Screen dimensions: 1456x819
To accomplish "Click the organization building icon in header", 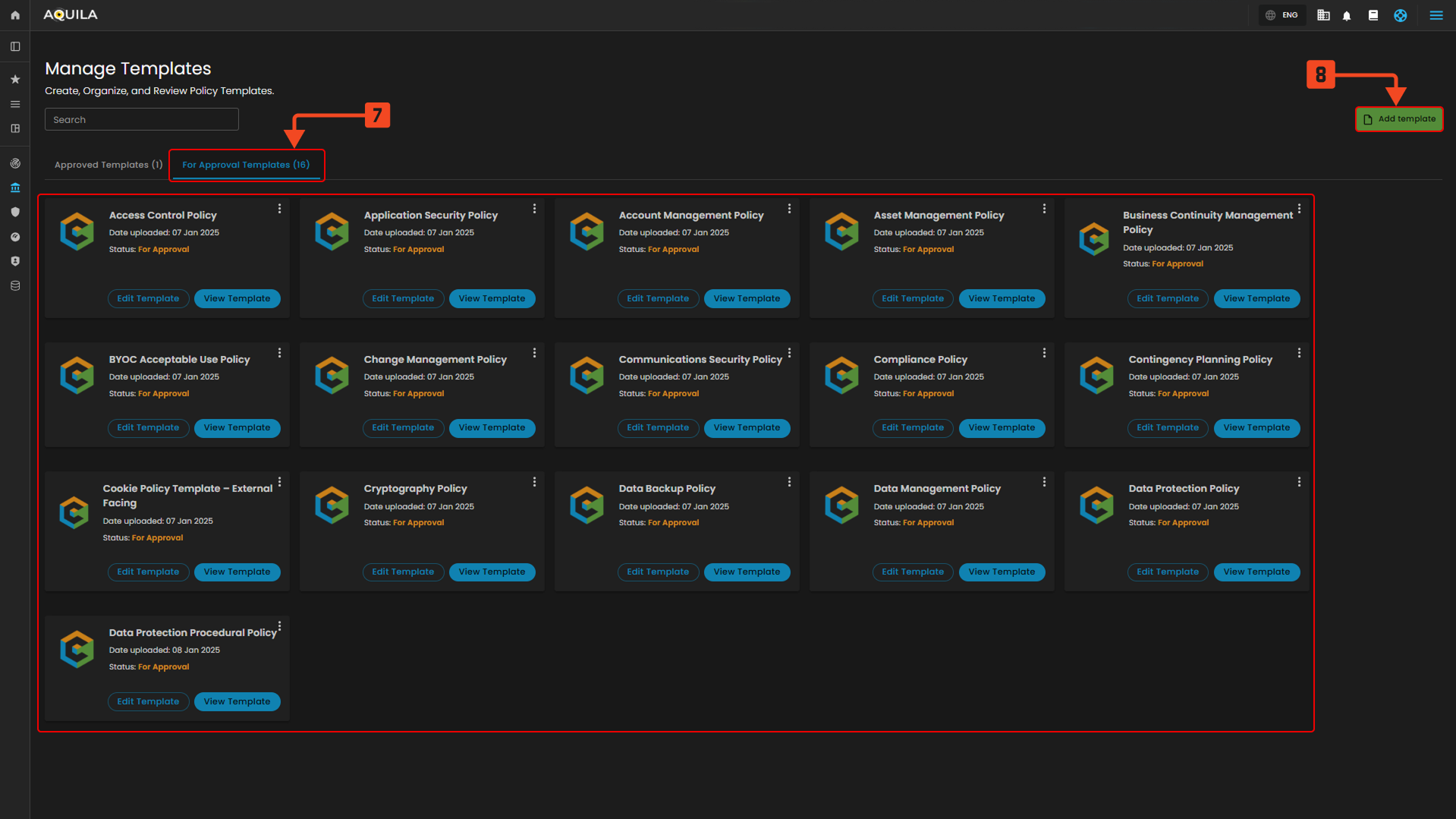I will 1323,15.
